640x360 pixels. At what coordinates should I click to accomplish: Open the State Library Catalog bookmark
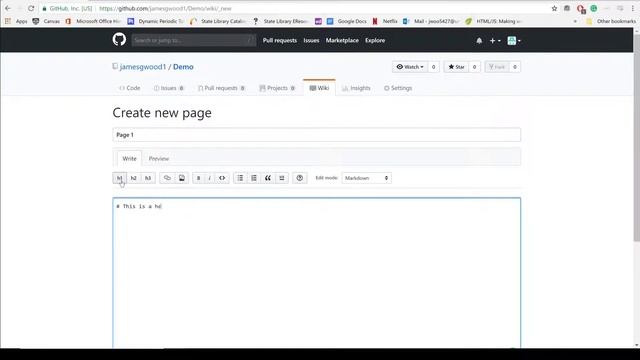pyautogui.click(x=218, y=21)
